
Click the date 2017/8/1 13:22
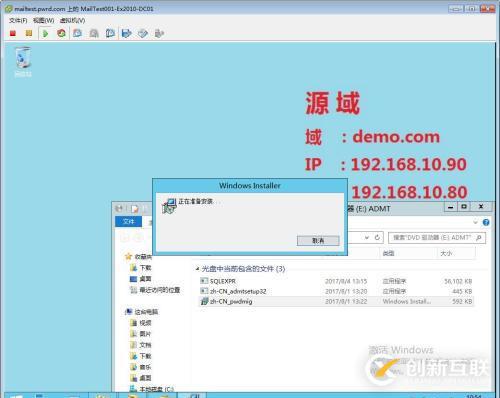click(346, 301)
